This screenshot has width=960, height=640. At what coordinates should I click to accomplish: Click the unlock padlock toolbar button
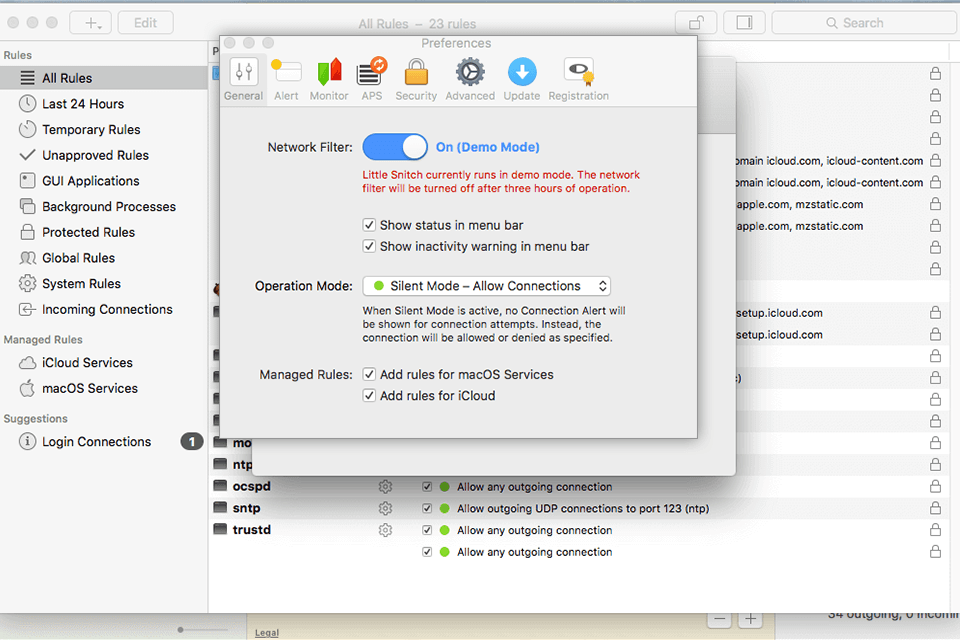pos(696,23)
